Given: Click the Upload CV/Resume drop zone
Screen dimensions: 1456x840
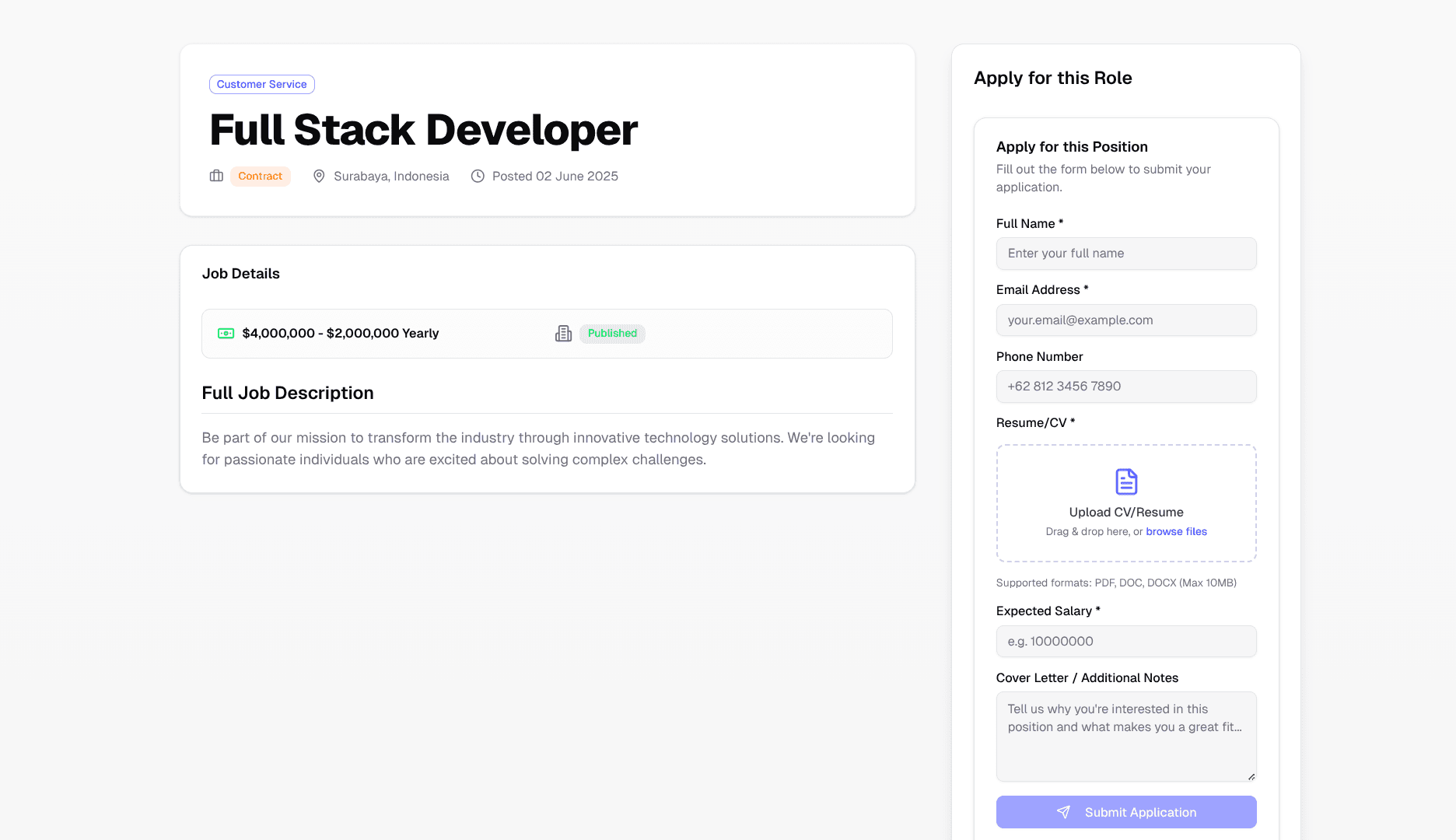Looking at the screenshot, I should [1125, 503].
